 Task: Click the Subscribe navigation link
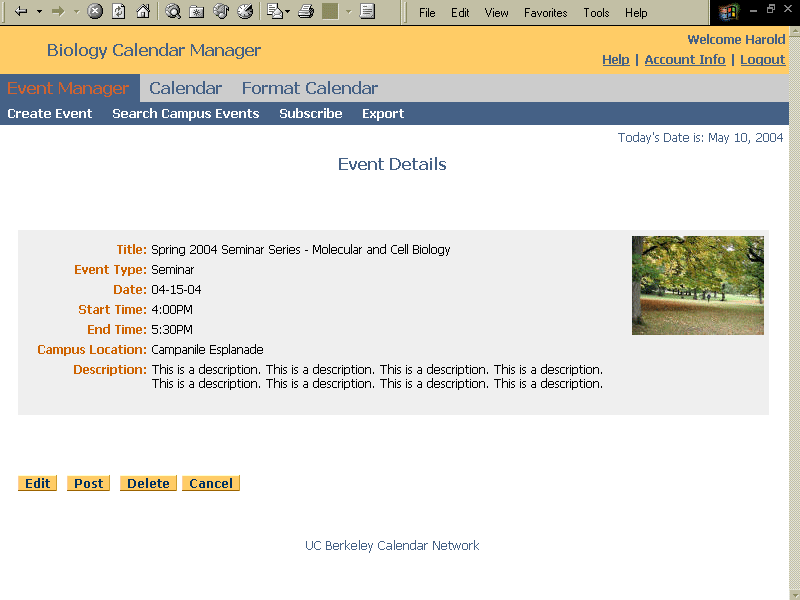[x=311, y=114]
